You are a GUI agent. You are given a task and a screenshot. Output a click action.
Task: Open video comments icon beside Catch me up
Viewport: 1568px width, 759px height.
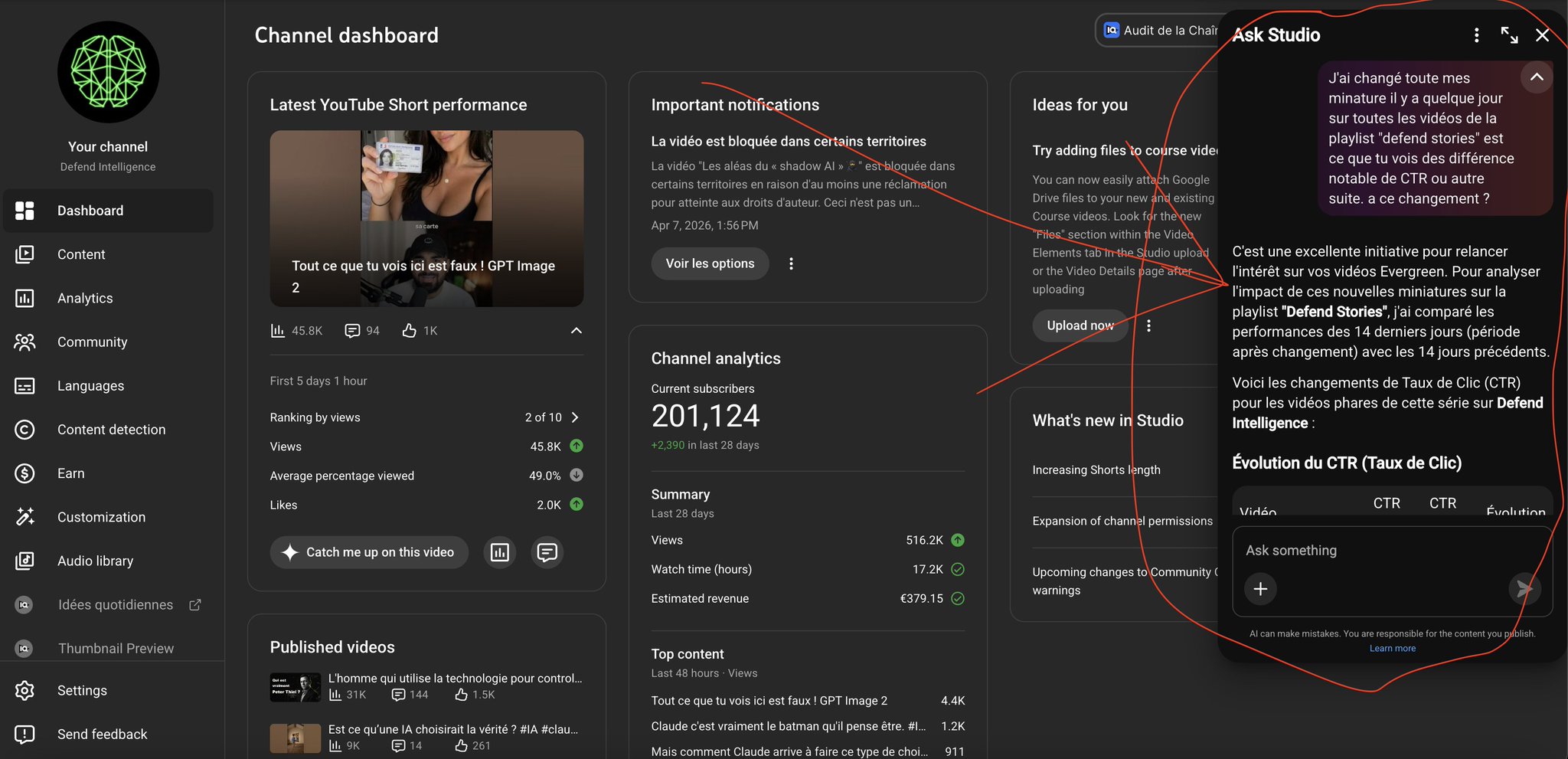(547, 552)
